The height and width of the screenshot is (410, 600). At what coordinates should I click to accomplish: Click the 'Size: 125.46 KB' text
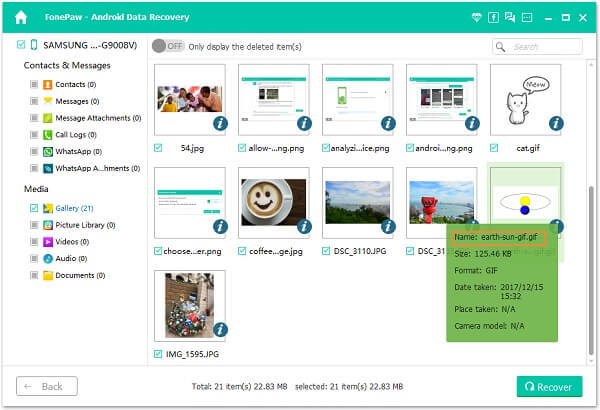483,253
